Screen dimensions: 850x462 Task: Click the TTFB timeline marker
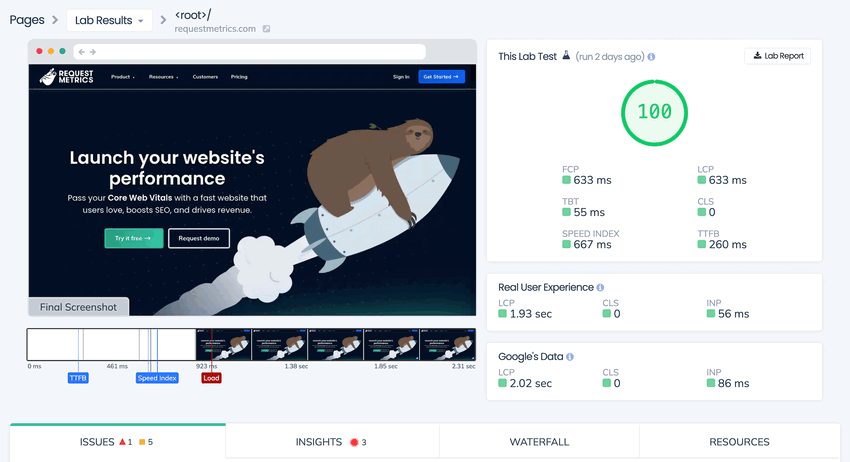(x=78, y=378)
